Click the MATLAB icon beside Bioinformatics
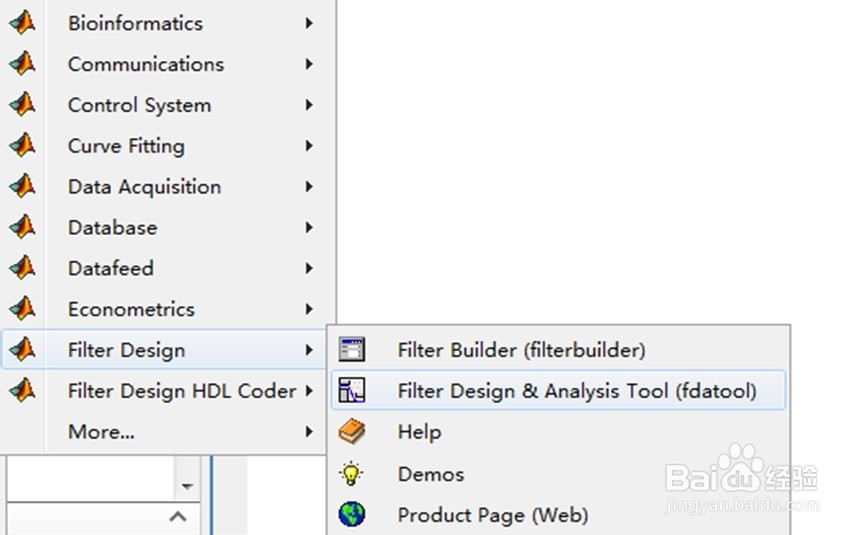This screenshot has height=535, width=867. (23, 23)
